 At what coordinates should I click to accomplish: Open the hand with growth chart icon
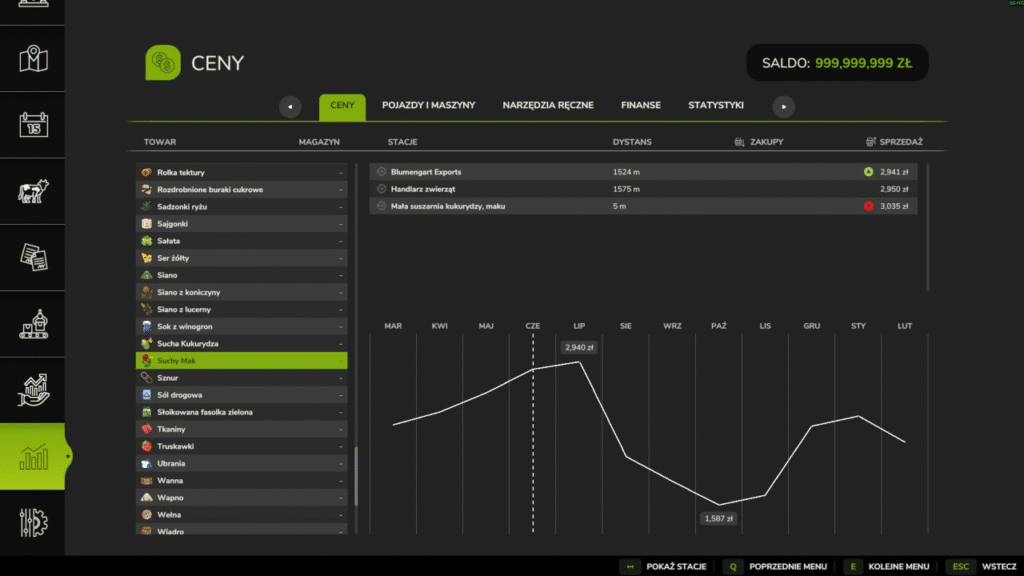pos(33,390)
